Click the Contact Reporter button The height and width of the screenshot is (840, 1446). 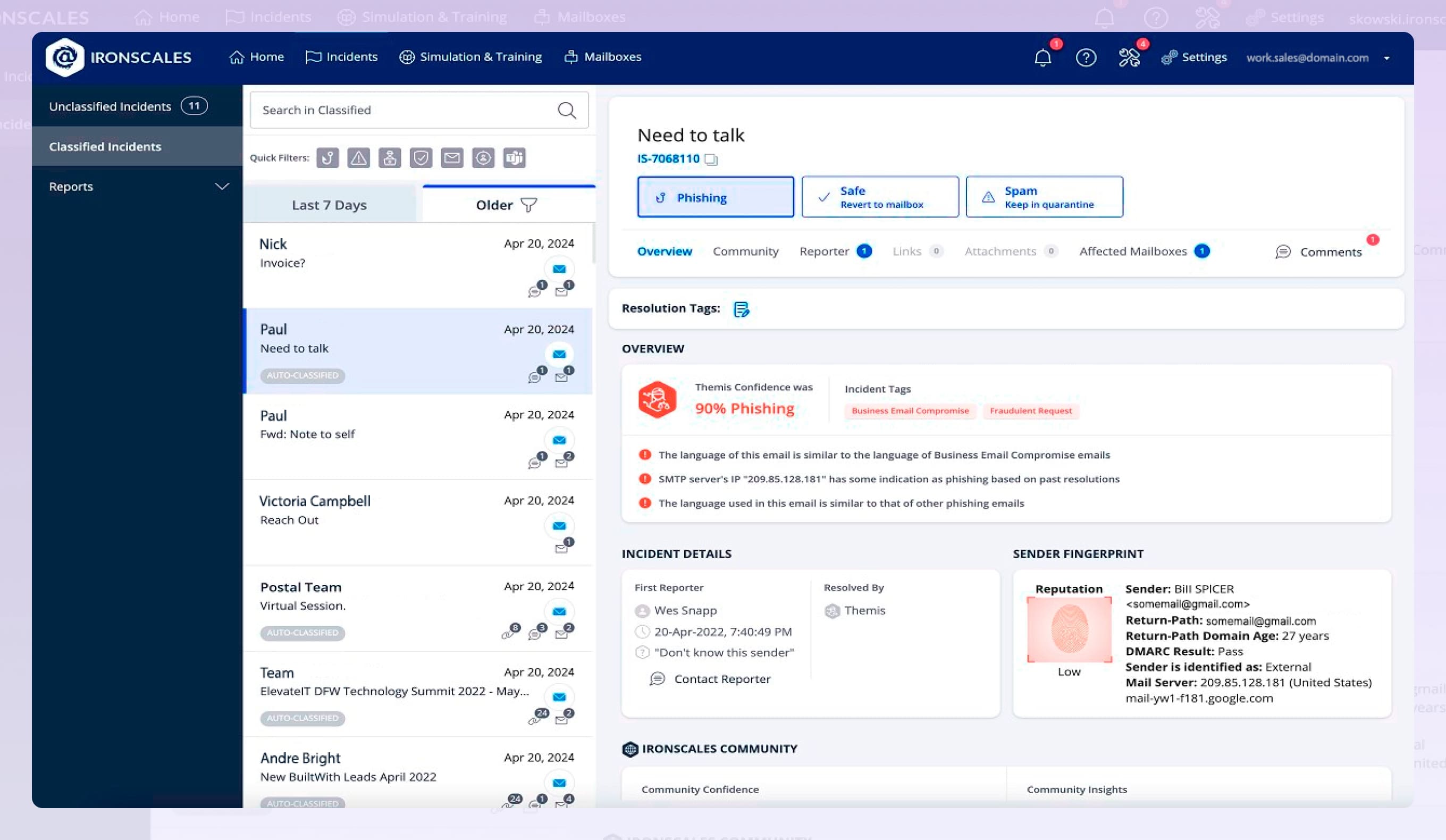(722, 679)
